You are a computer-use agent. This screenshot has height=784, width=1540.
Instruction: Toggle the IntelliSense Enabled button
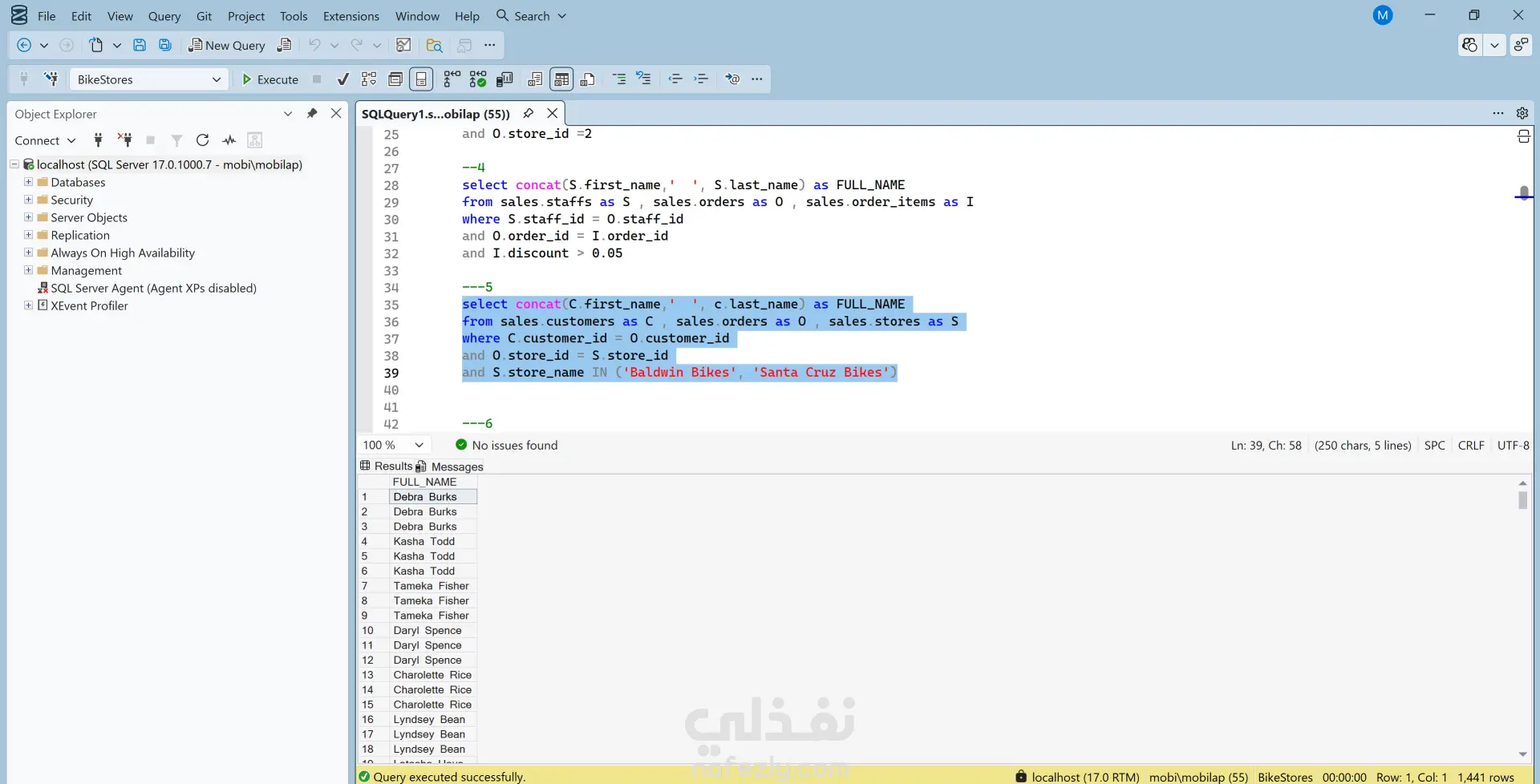(x=421, y=79)
